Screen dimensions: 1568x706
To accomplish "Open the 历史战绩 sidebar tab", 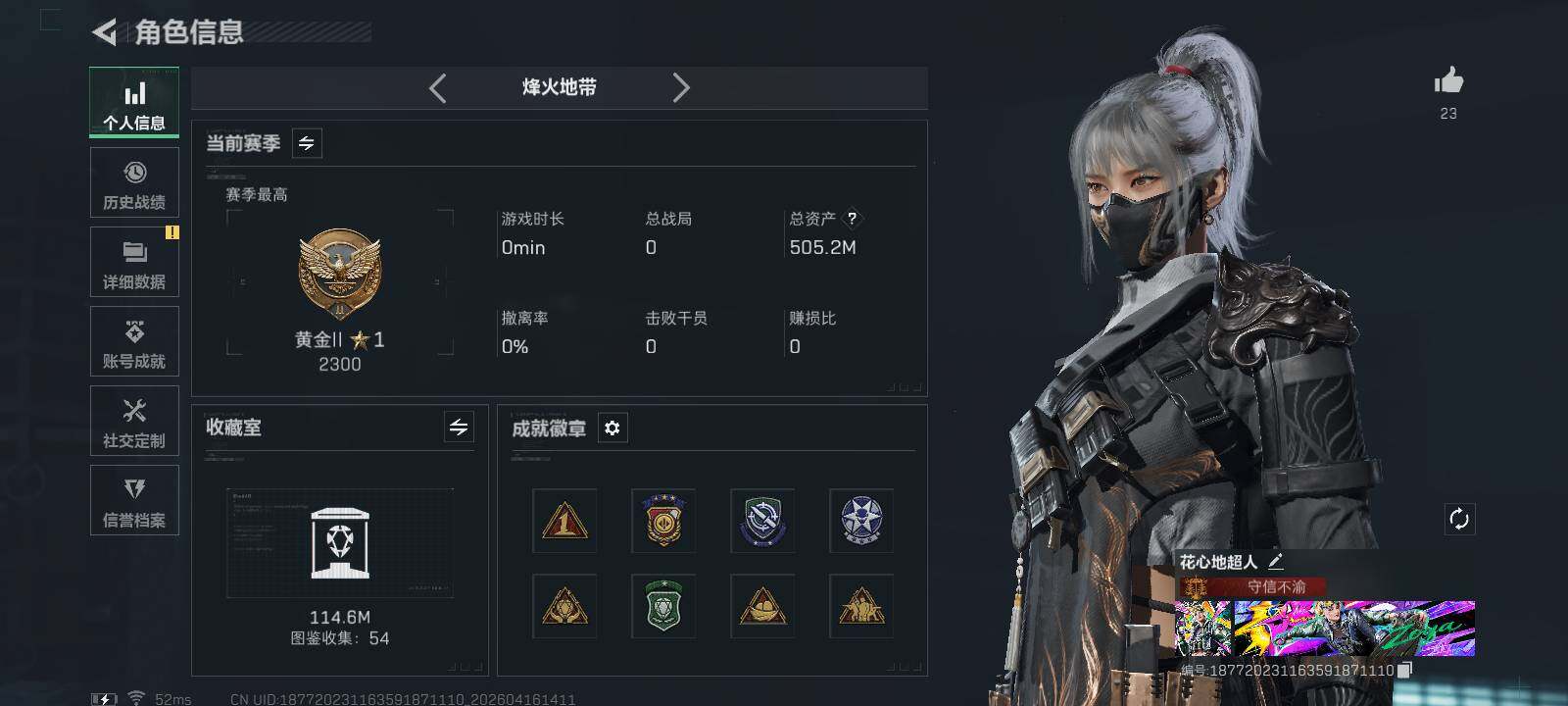I will pyautogui.click(x=134, y=182).
